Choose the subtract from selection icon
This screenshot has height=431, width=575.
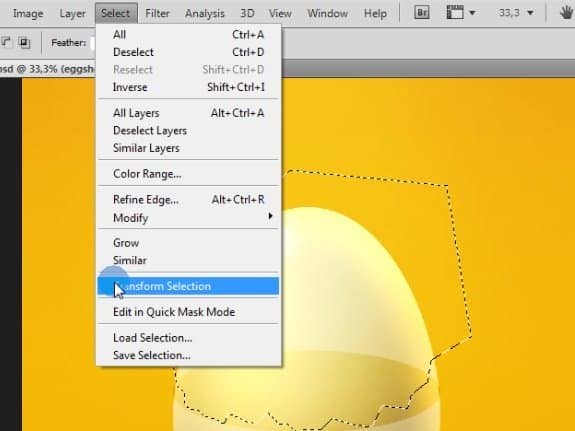[5, 43]
